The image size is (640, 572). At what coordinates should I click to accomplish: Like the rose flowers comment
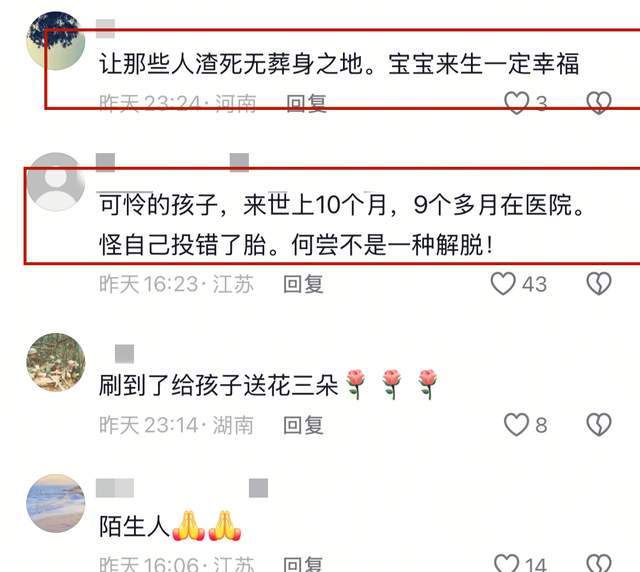click(x=516, y=425)
